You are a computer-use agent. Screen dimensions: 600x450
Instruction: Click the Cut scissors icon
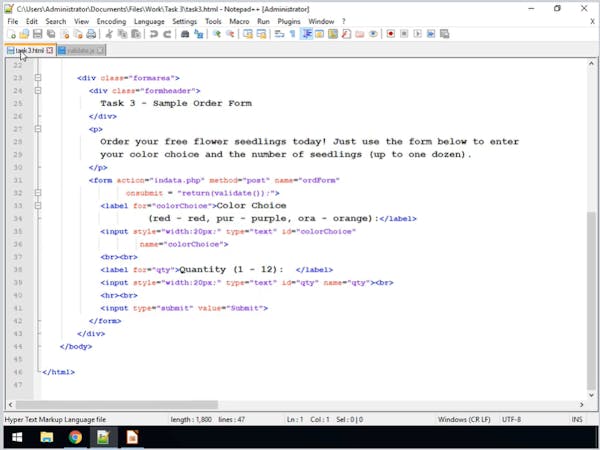tap(109, 34)
